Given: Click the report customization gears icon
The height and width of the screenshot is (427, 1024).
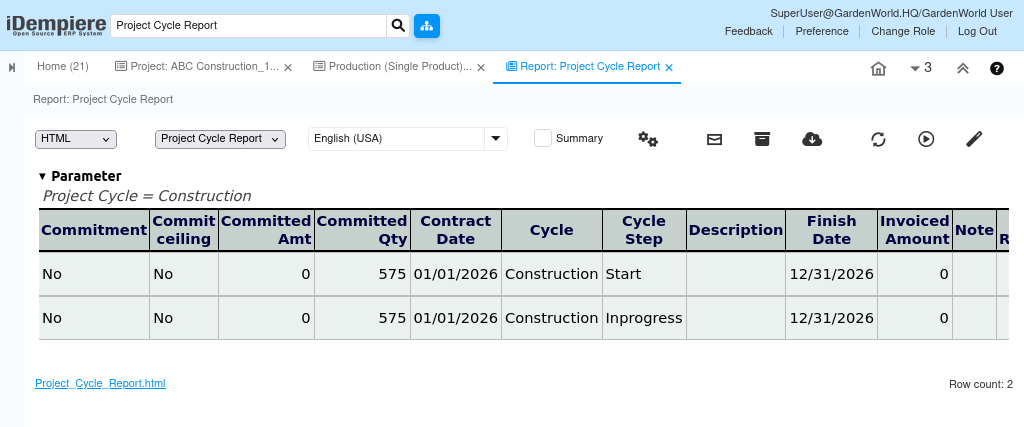Looking at the screenshot, I should [648, 139].
